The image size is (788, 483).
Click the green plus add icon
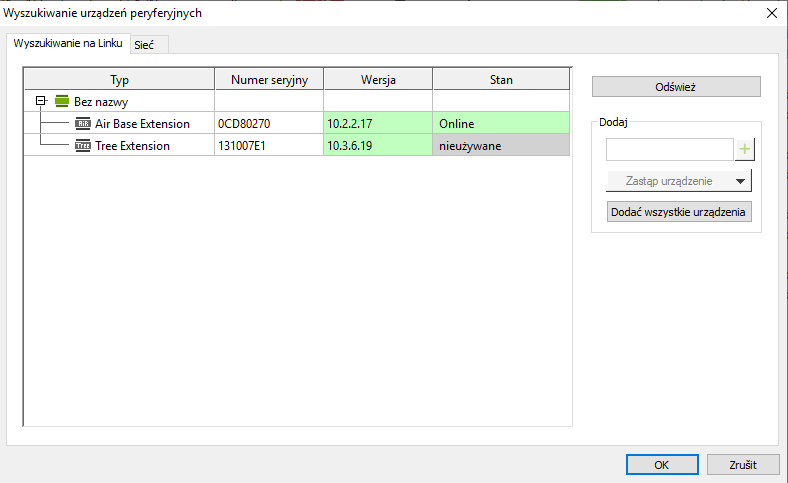tap(745, 150)
